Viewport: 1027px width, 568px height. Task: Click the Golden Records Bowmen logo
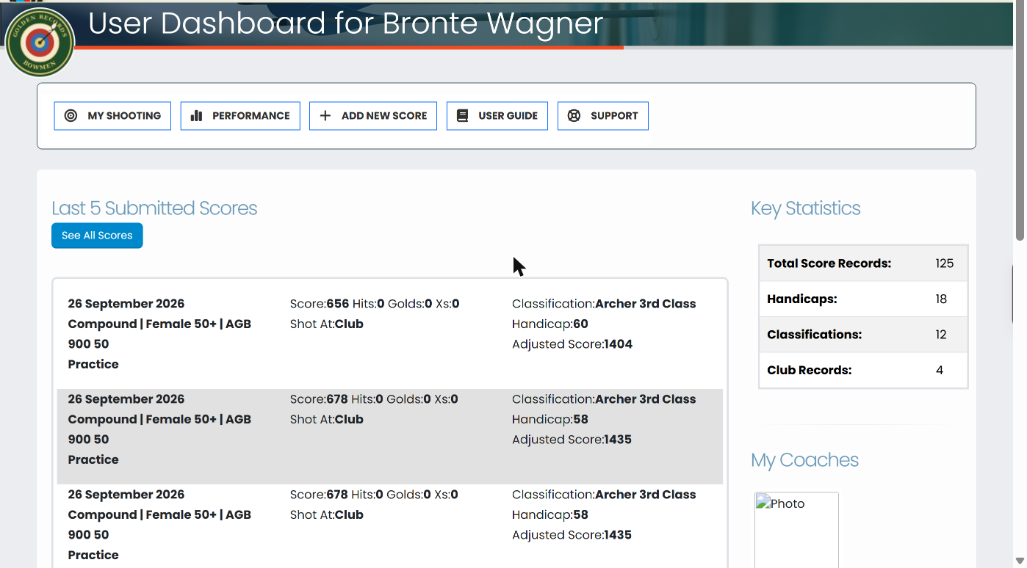coord(39,42)
